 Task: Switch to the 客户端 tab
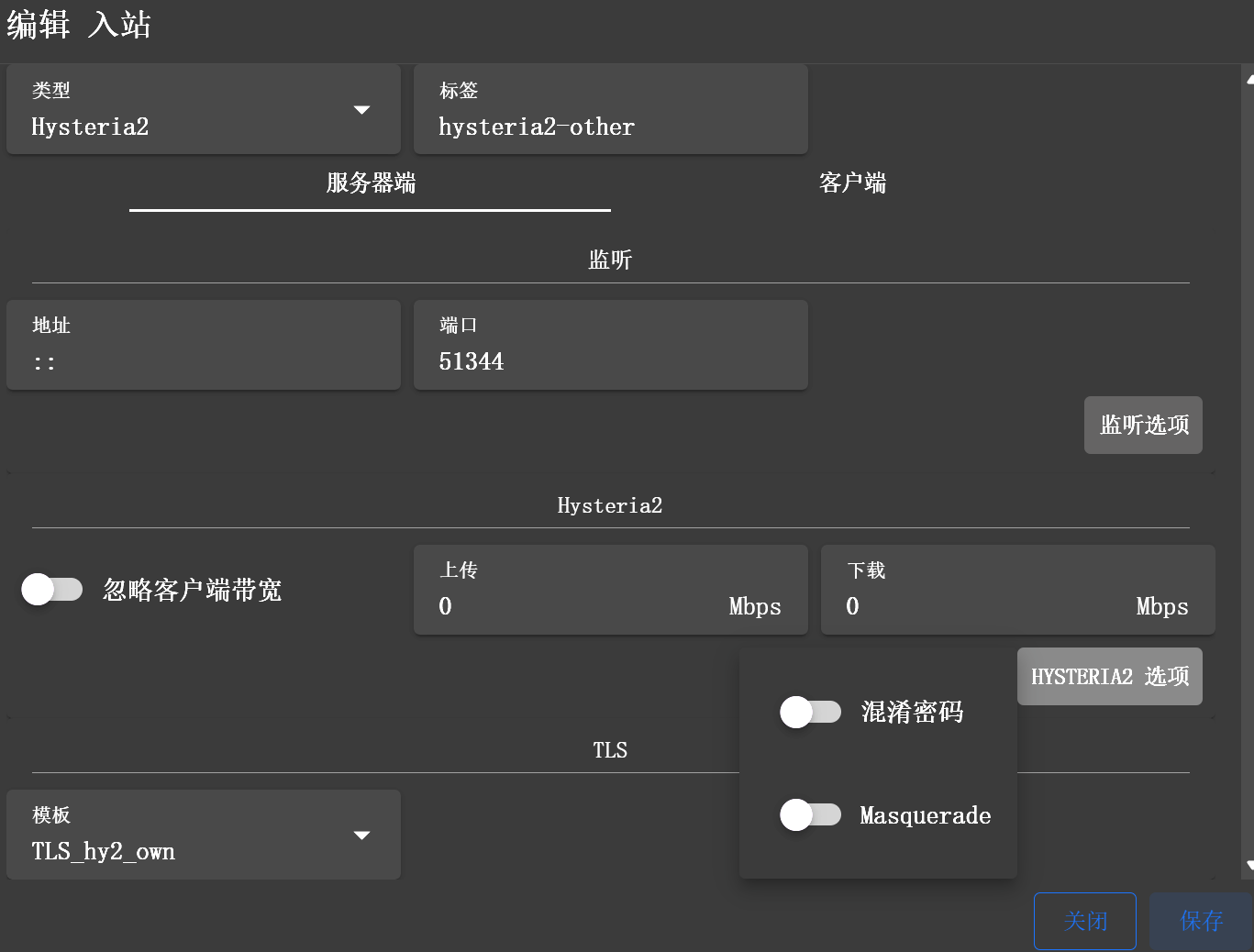pos(852,183)
